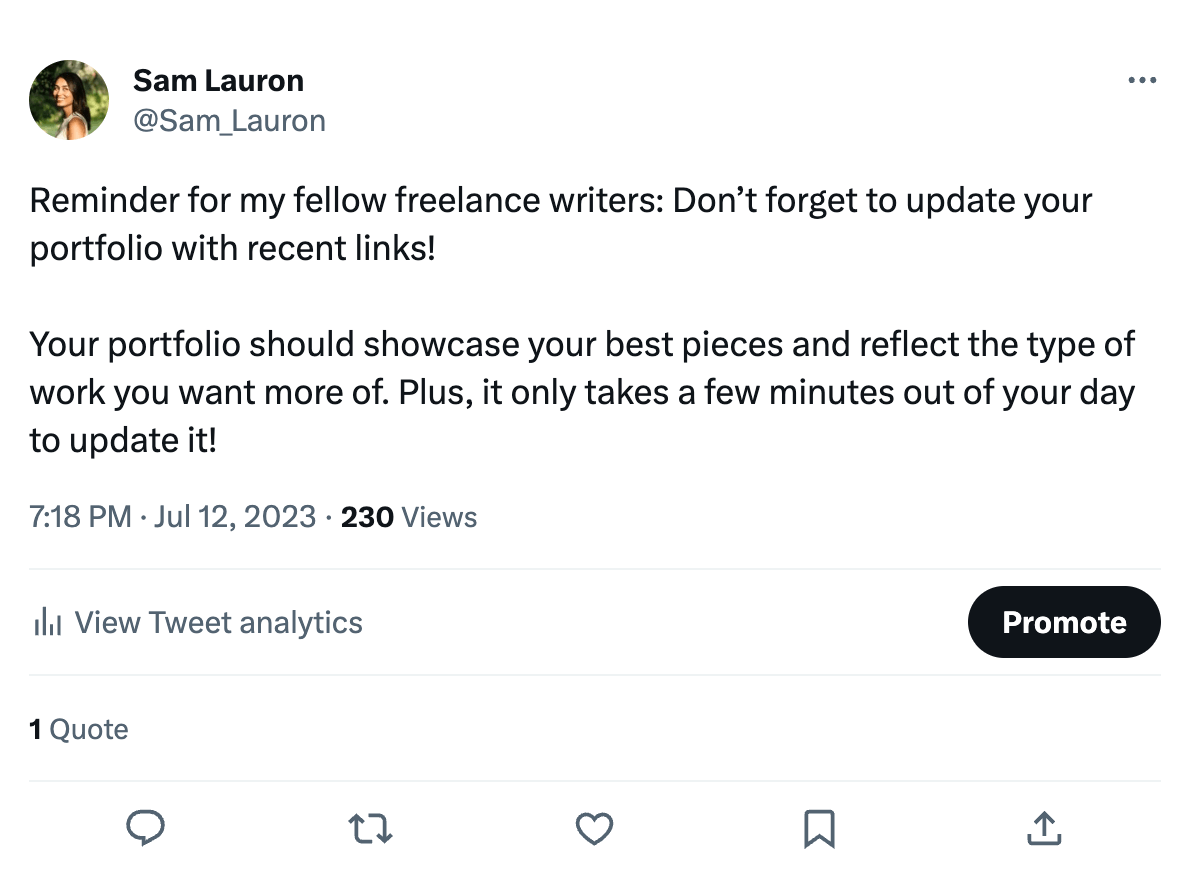1192x874 pixels.
Task: Bookmark this tweet
Action: [820, 828]
